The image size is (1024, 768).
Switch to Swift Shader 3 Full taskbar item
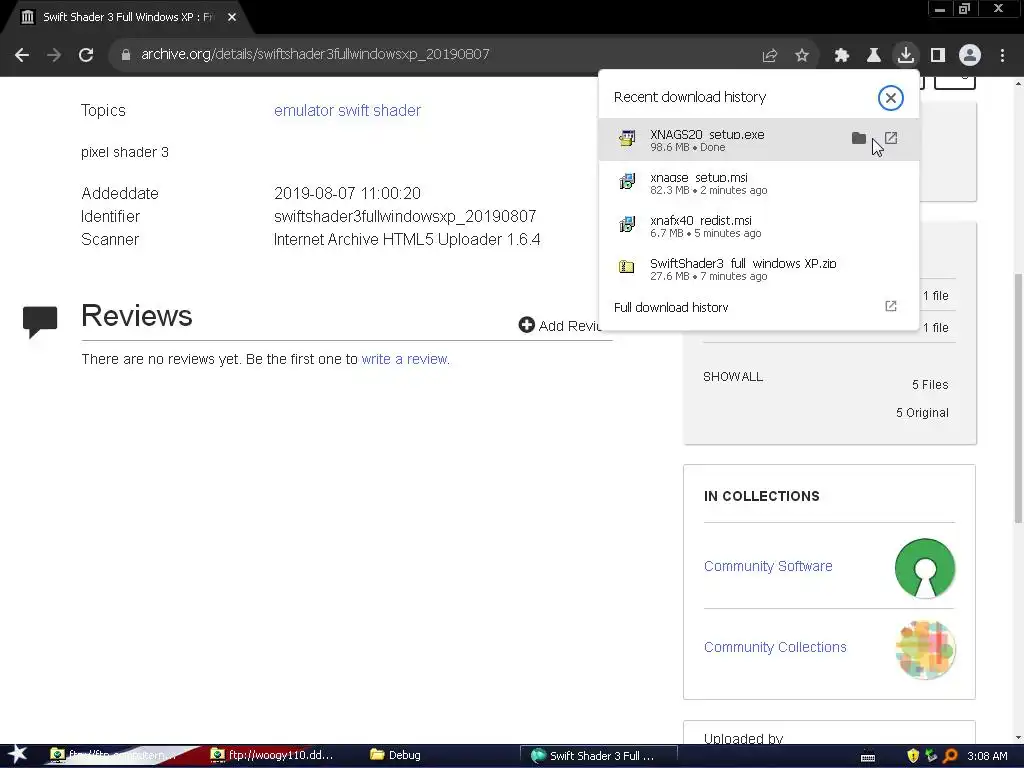pyautogui.click(x=598, y=756)
